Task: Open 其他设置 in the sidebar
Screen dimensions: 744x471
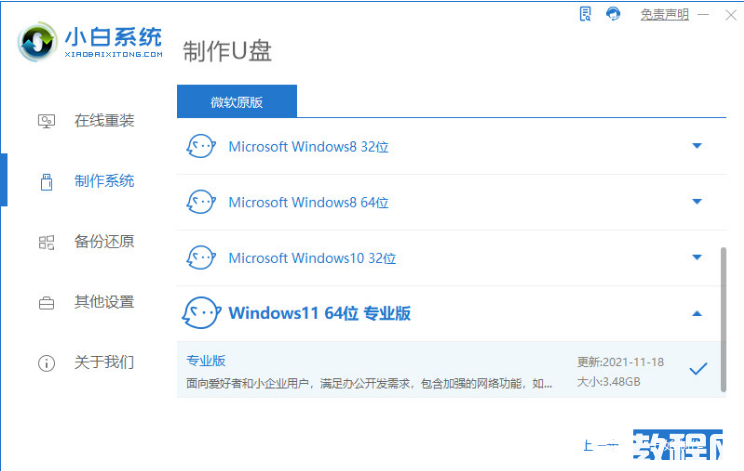Action: (104, 302)
